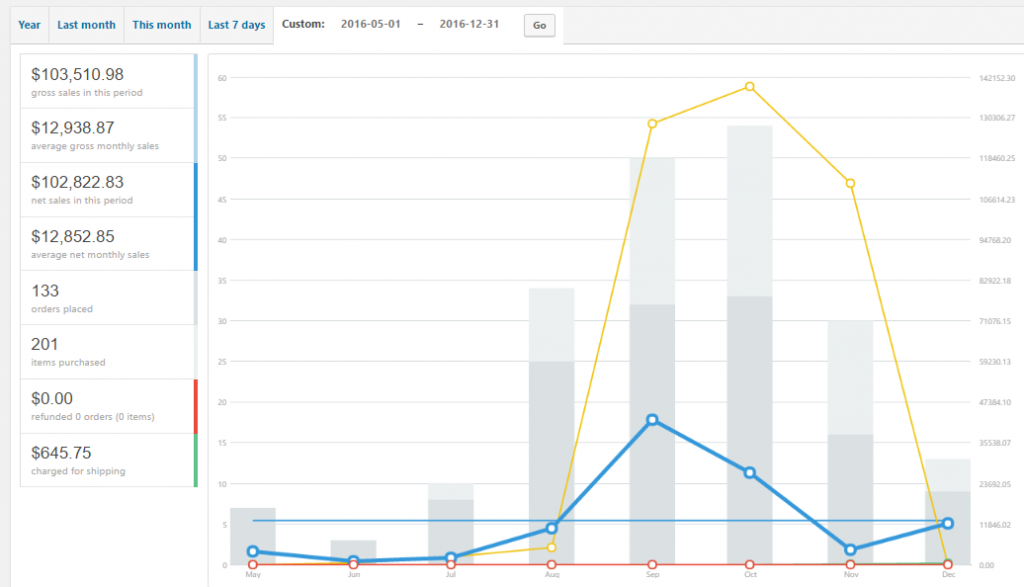Click the $103,510.98 gross sales amount

77,74
